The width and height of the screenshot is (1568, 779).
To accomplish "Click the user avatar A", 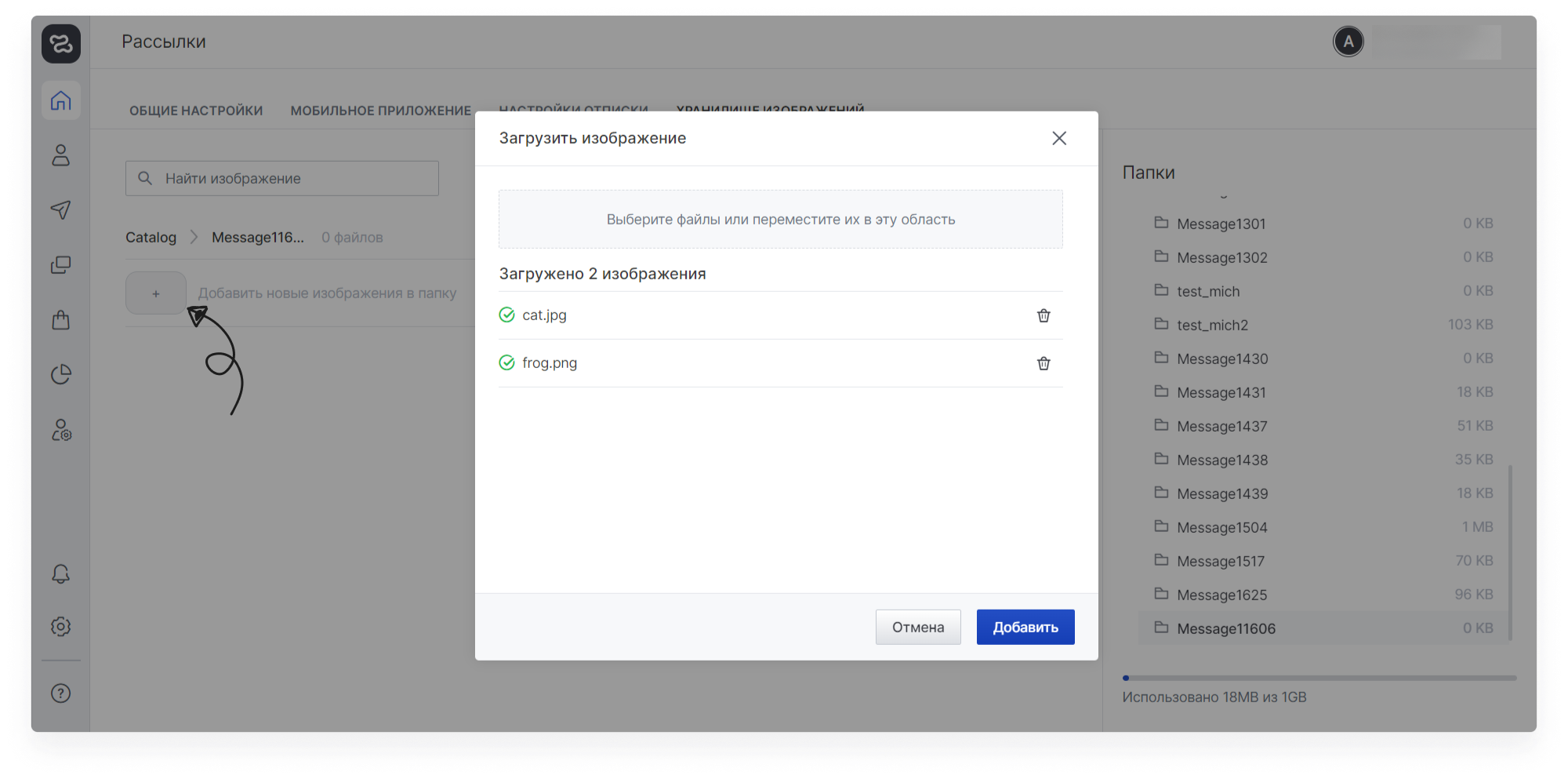I will coord(1348,42).
